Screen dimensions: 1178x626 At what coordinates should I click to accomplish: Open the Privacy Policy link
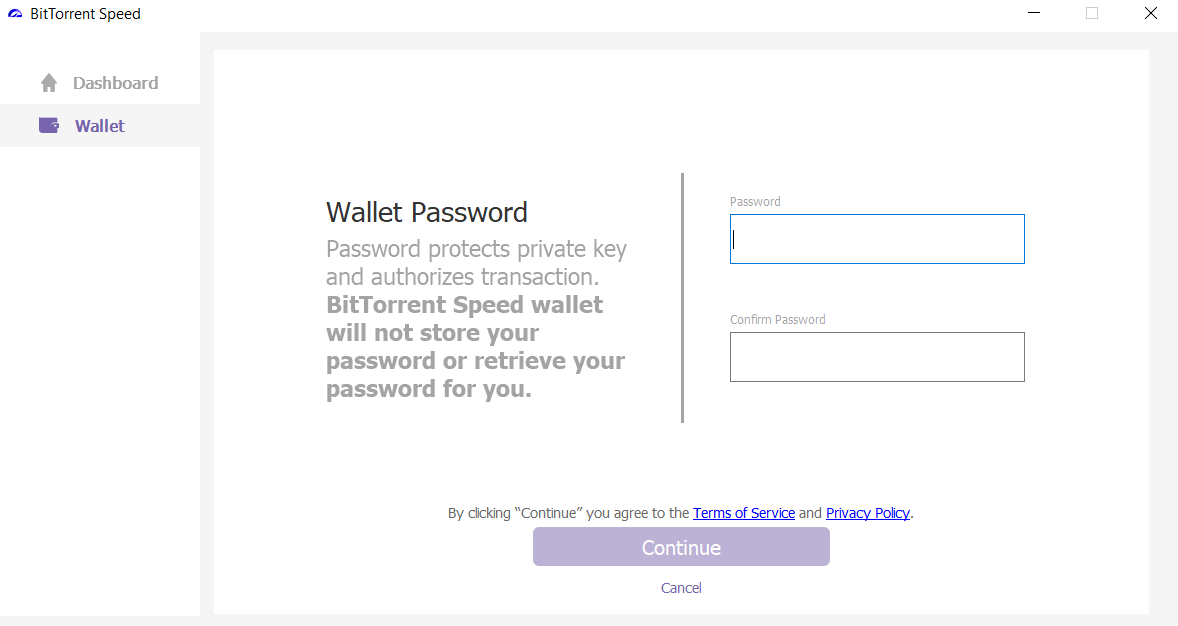(868, 513)
